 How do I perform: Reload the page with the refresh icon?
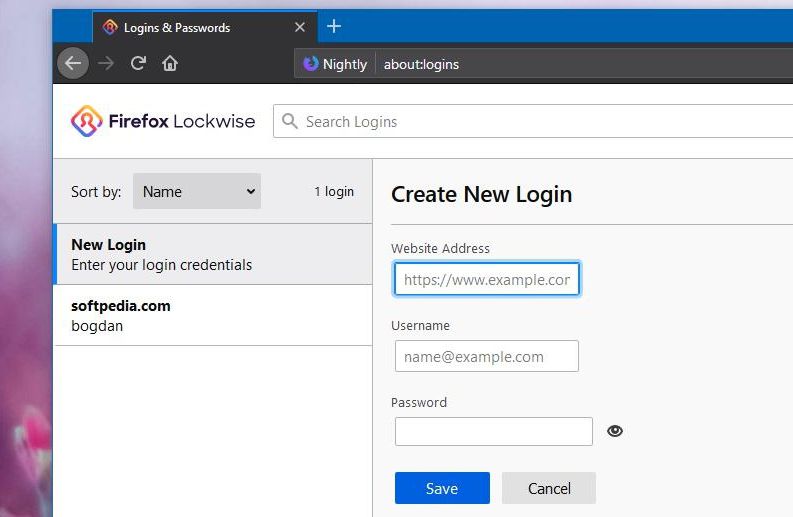[138, 64]
